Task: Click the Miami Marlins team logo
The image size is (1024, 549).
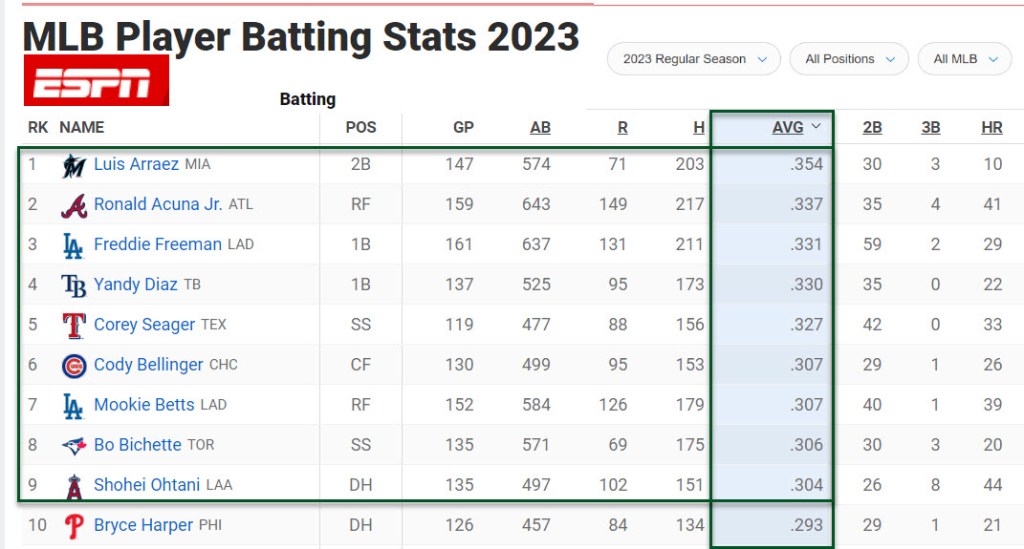Action: pyautogui.click(x=73, y=165)
